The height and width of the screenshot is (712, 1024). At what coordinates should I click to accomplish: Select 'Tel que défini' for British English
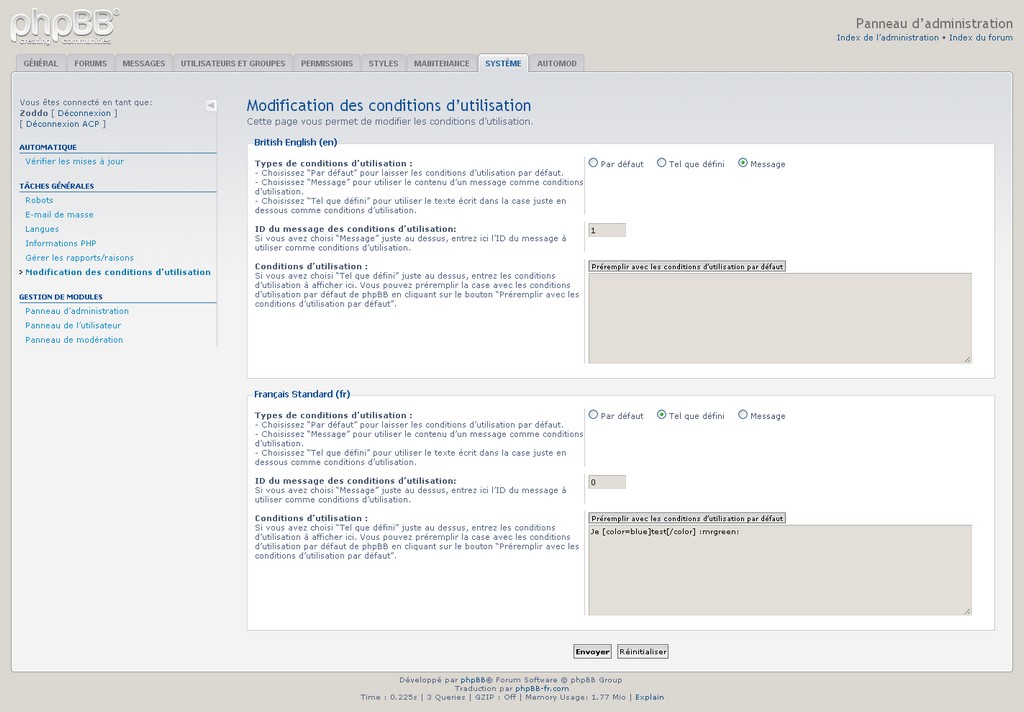click(x=662, y=163)
